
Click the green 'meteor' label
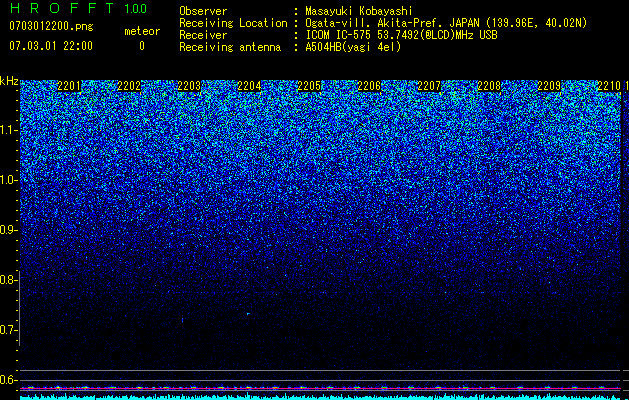(x=142, y=31)
